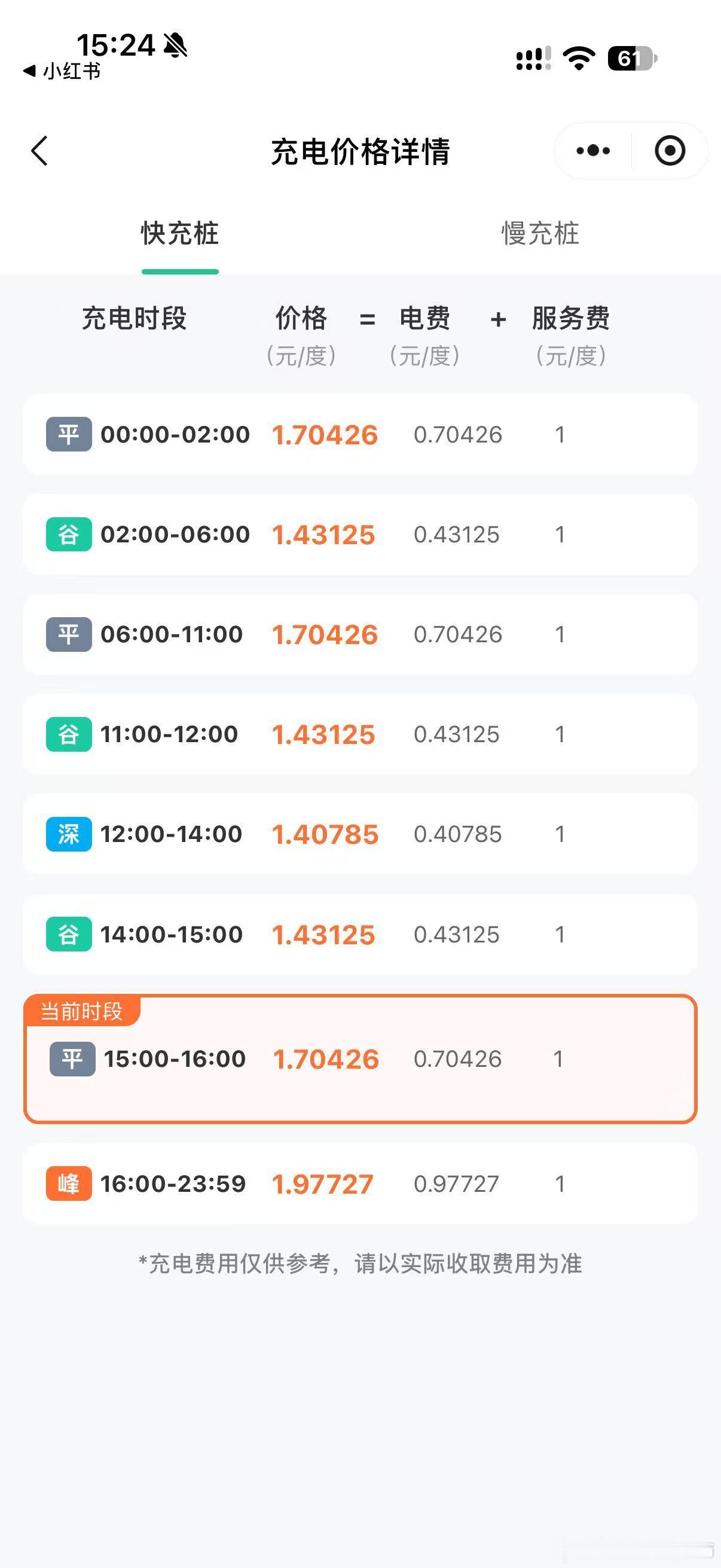Select the 快充桩 tab
721x1568 pixels.
[179, 233]
